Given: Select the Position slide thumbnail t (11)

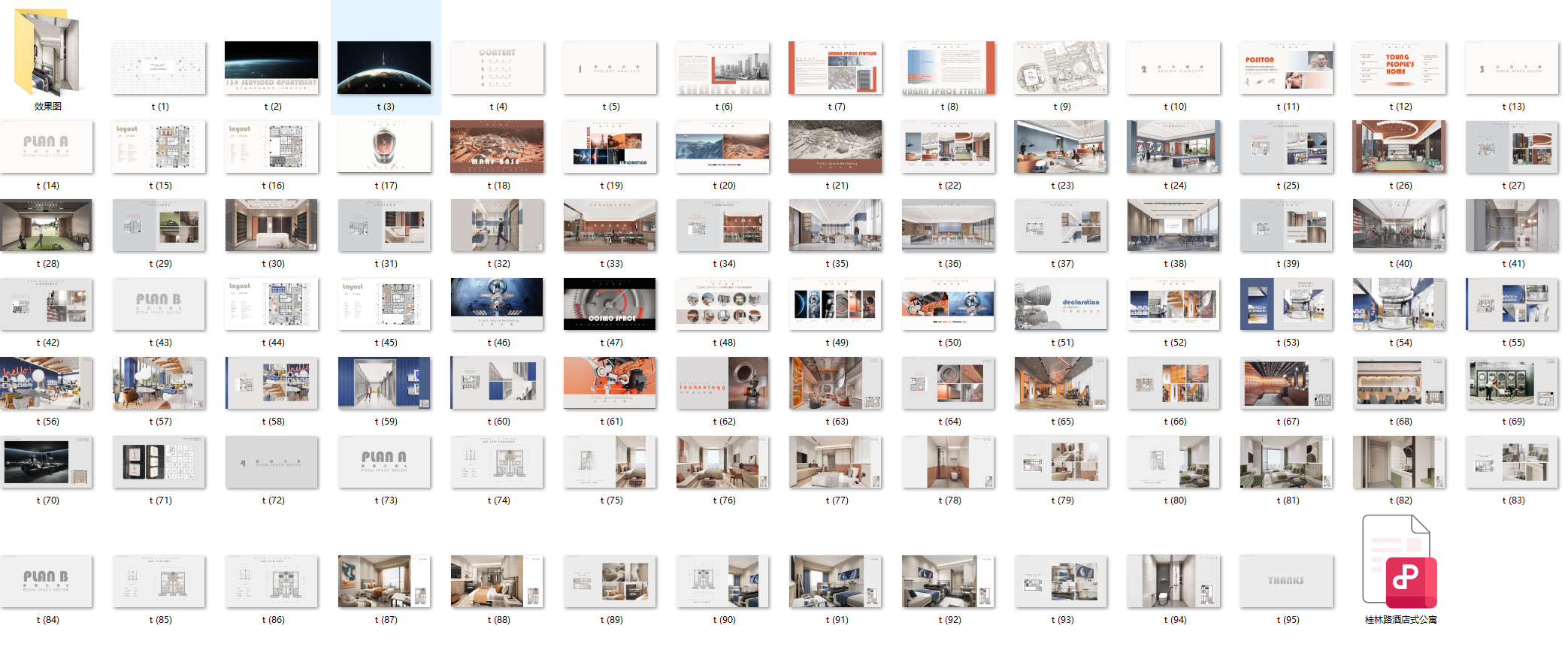Looking at the screenshot, I should pyautogui.click(x=1286, y=68).
